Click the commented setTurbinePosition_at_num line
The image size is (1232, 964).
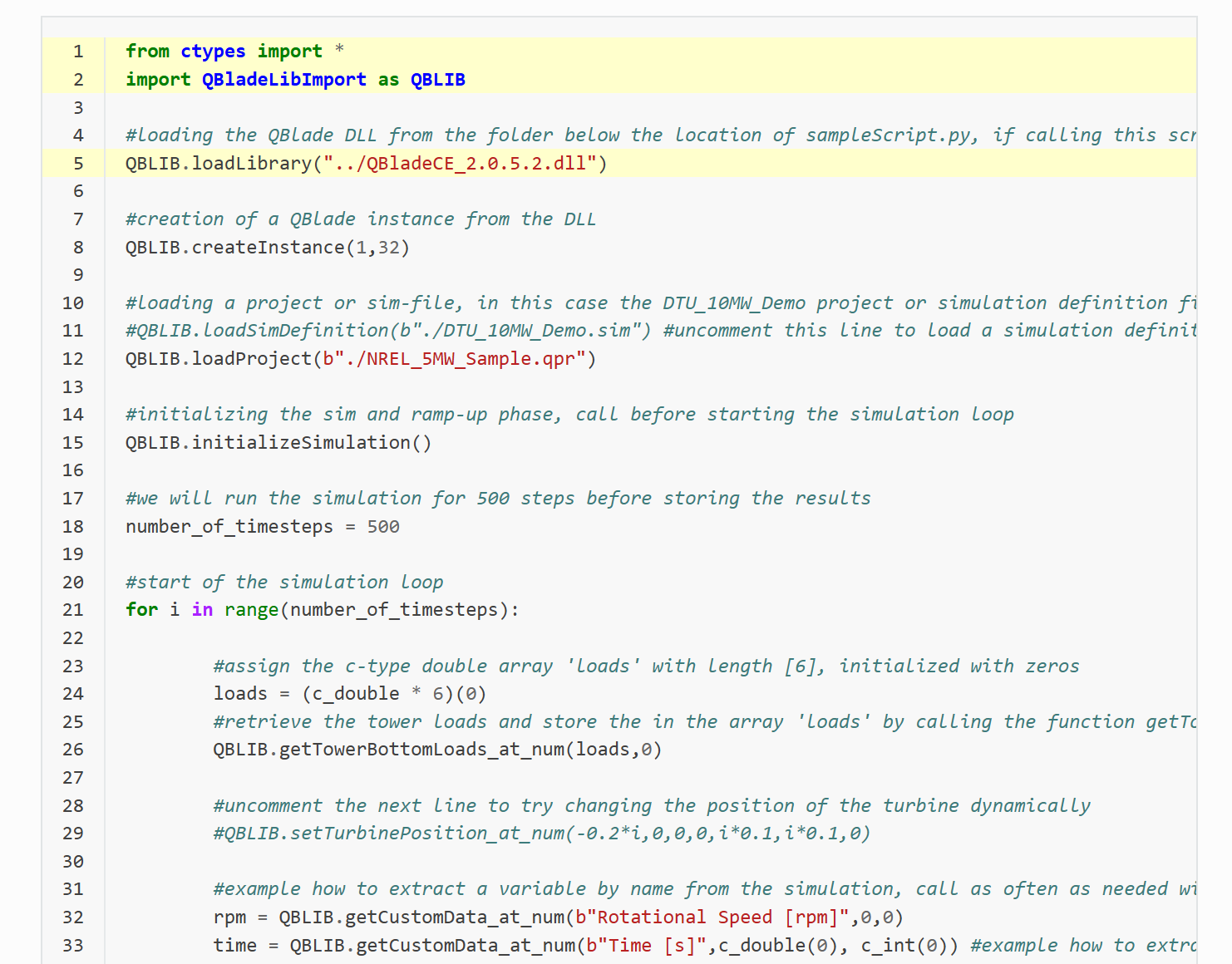tap(542, 834)
